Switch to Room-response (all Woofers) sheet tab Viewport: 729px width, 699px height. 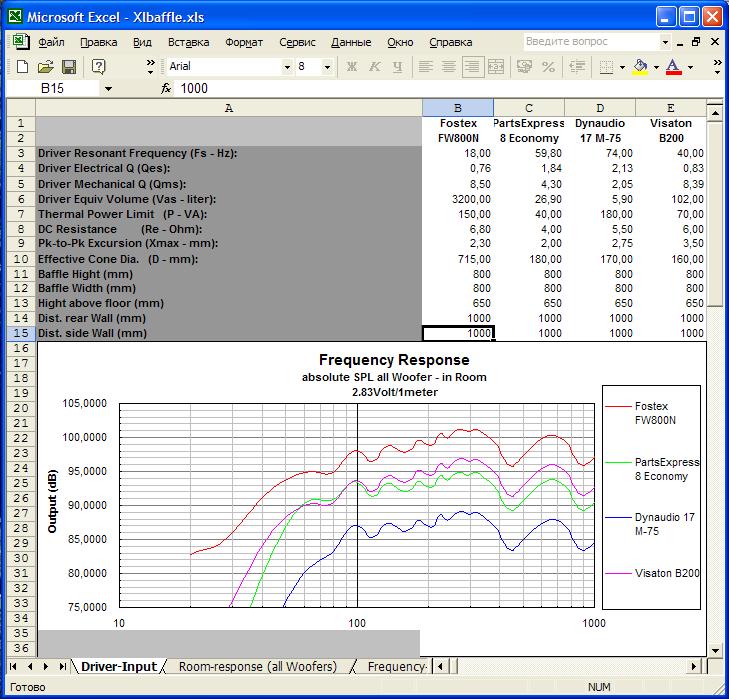[258, 666]
